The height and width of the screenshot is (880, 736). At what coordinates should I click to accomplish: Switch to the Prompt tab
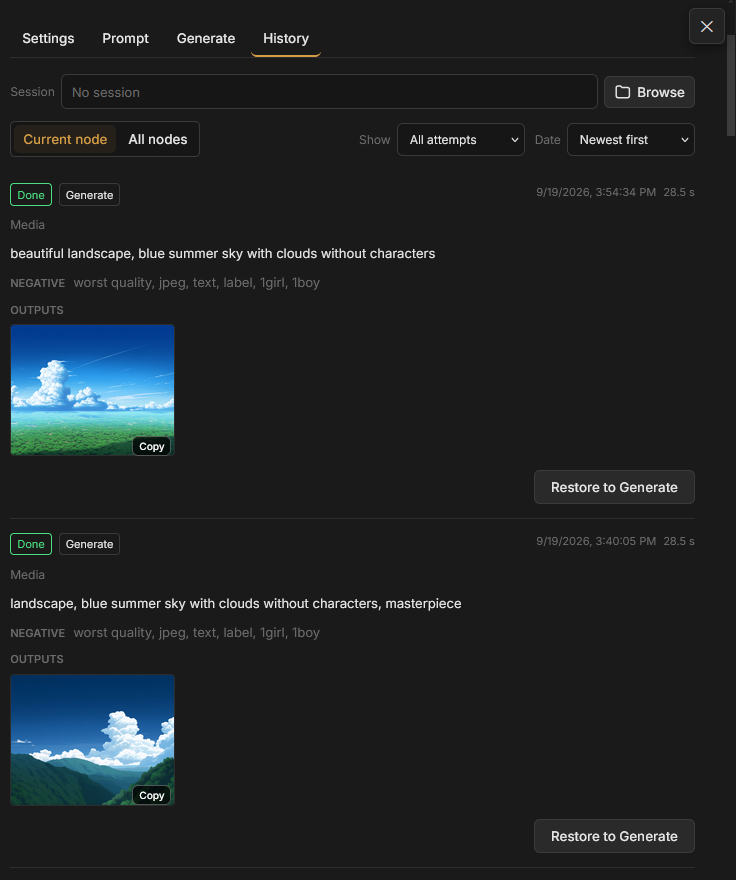coord(125,38)
